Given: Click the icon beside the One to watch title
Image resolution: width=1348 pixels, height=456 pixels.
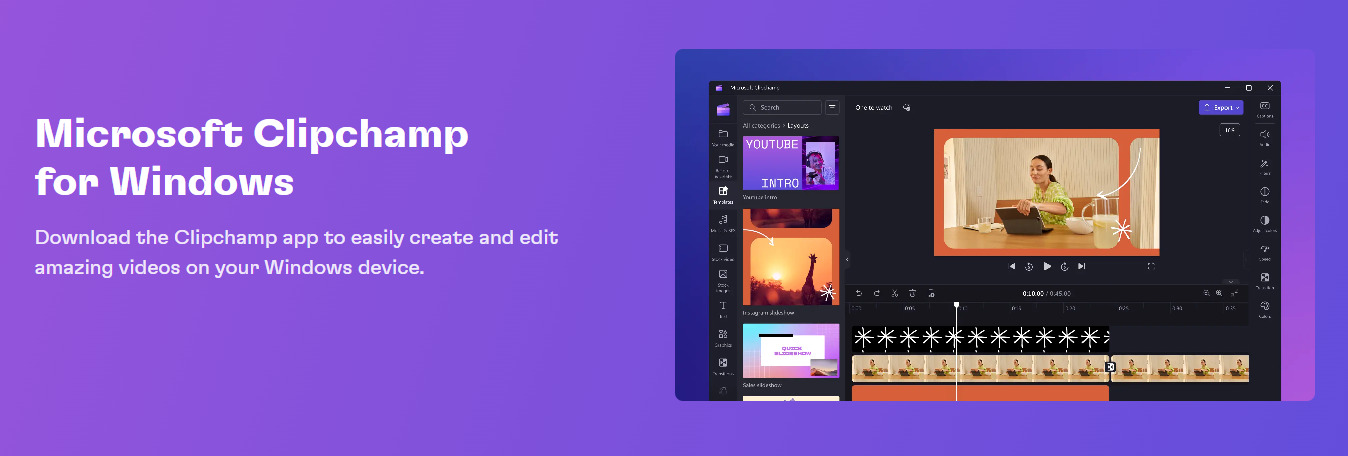Looking at the screenshot, I should click(x=906, y=107).
